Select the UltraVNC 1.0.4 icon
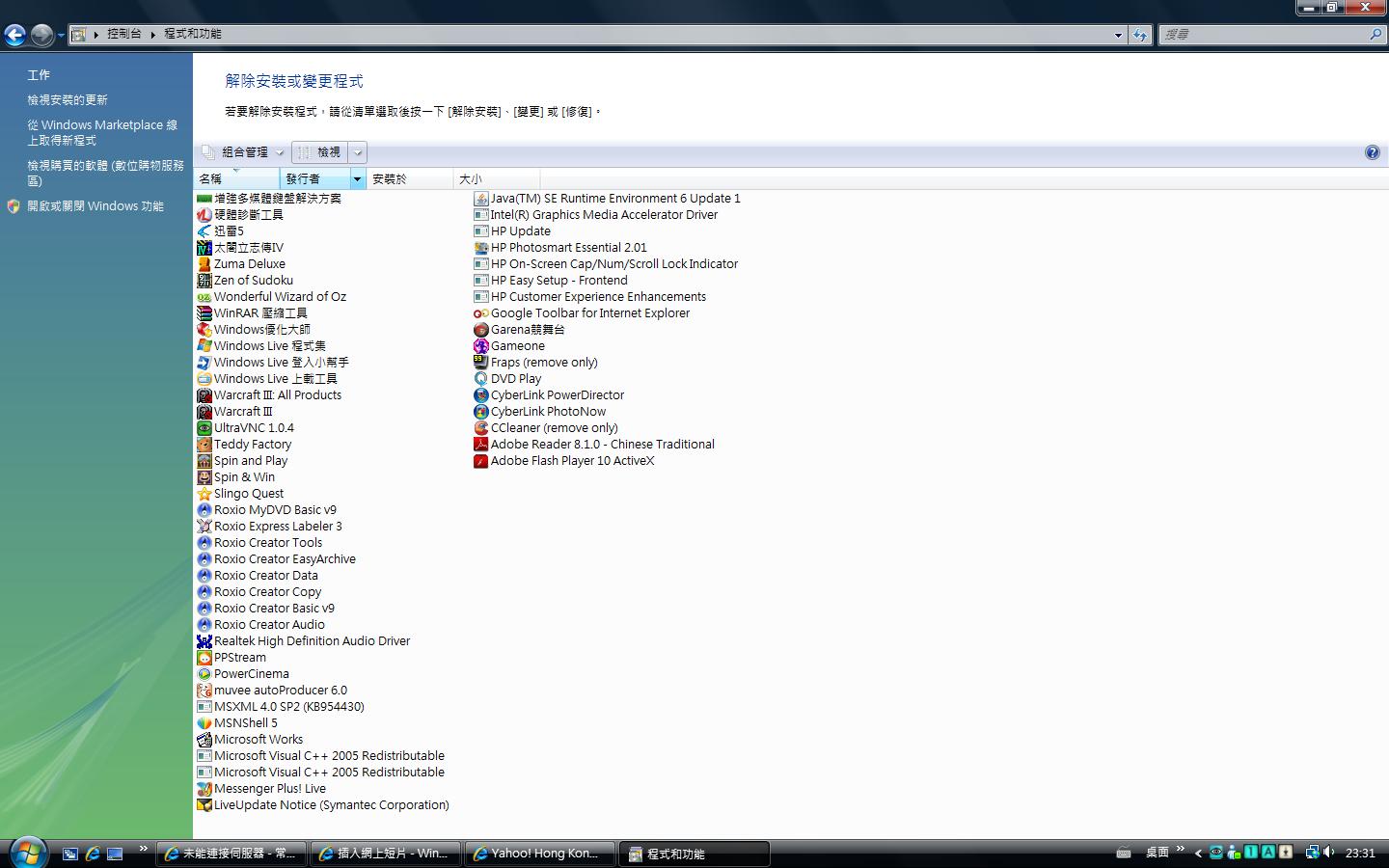Image resolution: width=1389 pixels, height=868 pixels. tap(204, 428)
